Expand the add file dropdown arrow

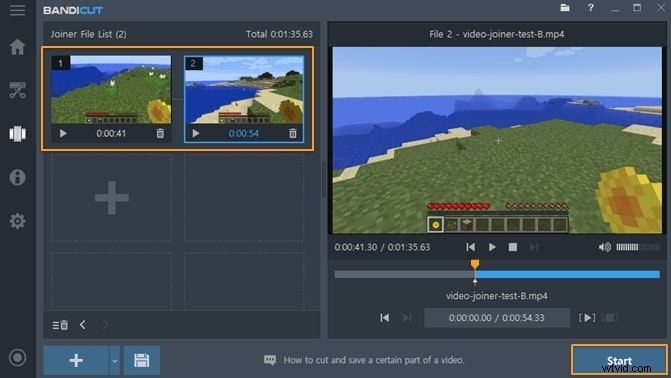click(x=115, y=360)
